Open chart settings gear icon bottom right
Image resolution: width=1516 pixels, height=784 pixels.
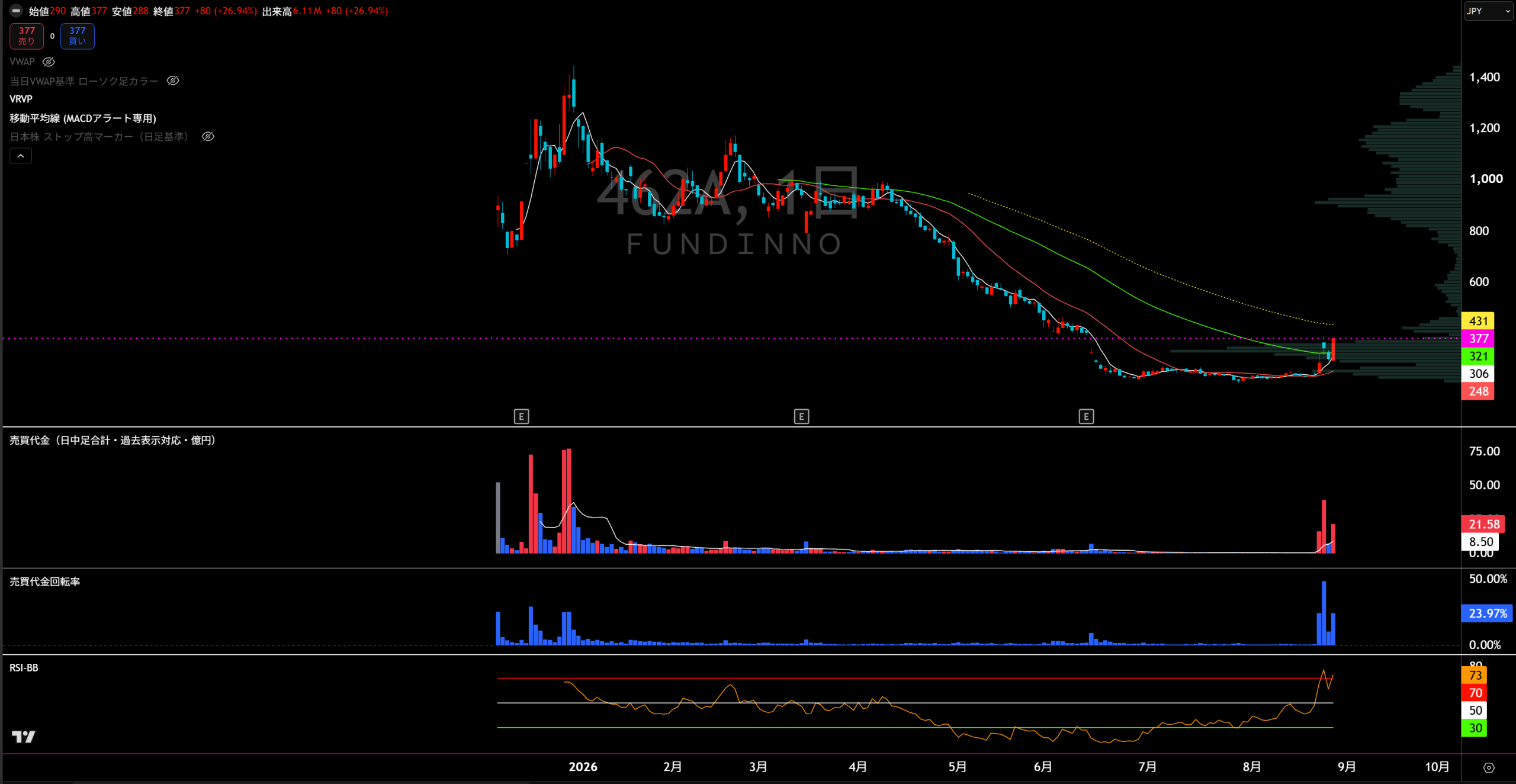pos(1489,767)
